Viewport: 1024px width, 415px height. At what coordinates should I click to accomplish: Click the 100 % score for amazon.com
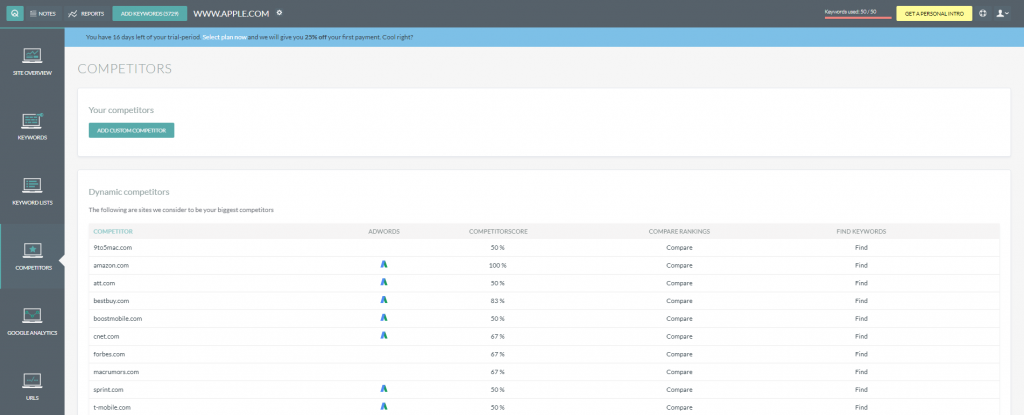pos(498,265)
